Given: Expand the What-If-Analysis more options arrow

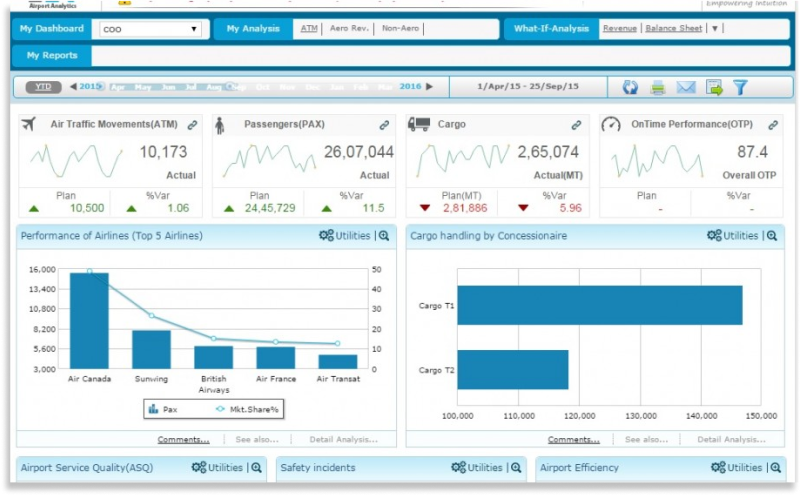Looking at the screenshot, I should 714,29.
